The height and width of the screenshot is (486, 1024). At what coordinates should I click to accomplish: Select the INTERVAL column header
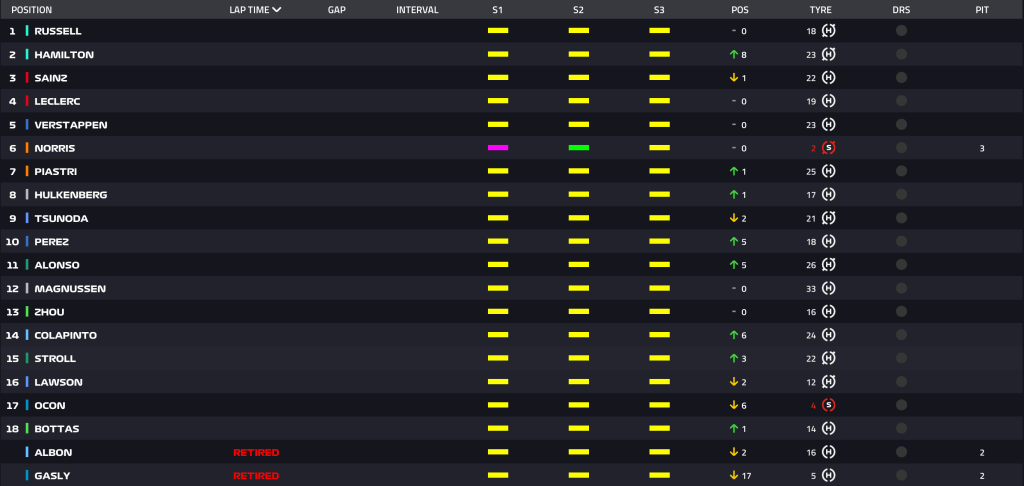click(x=417, y=10)
